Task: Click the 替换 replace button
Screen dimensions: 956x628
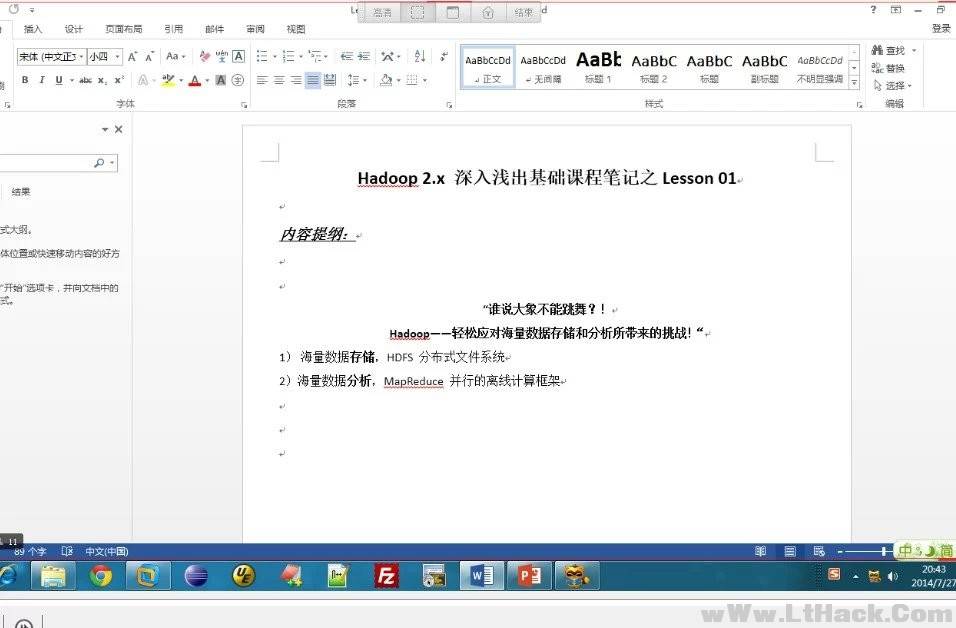Action: click(888, 68)
